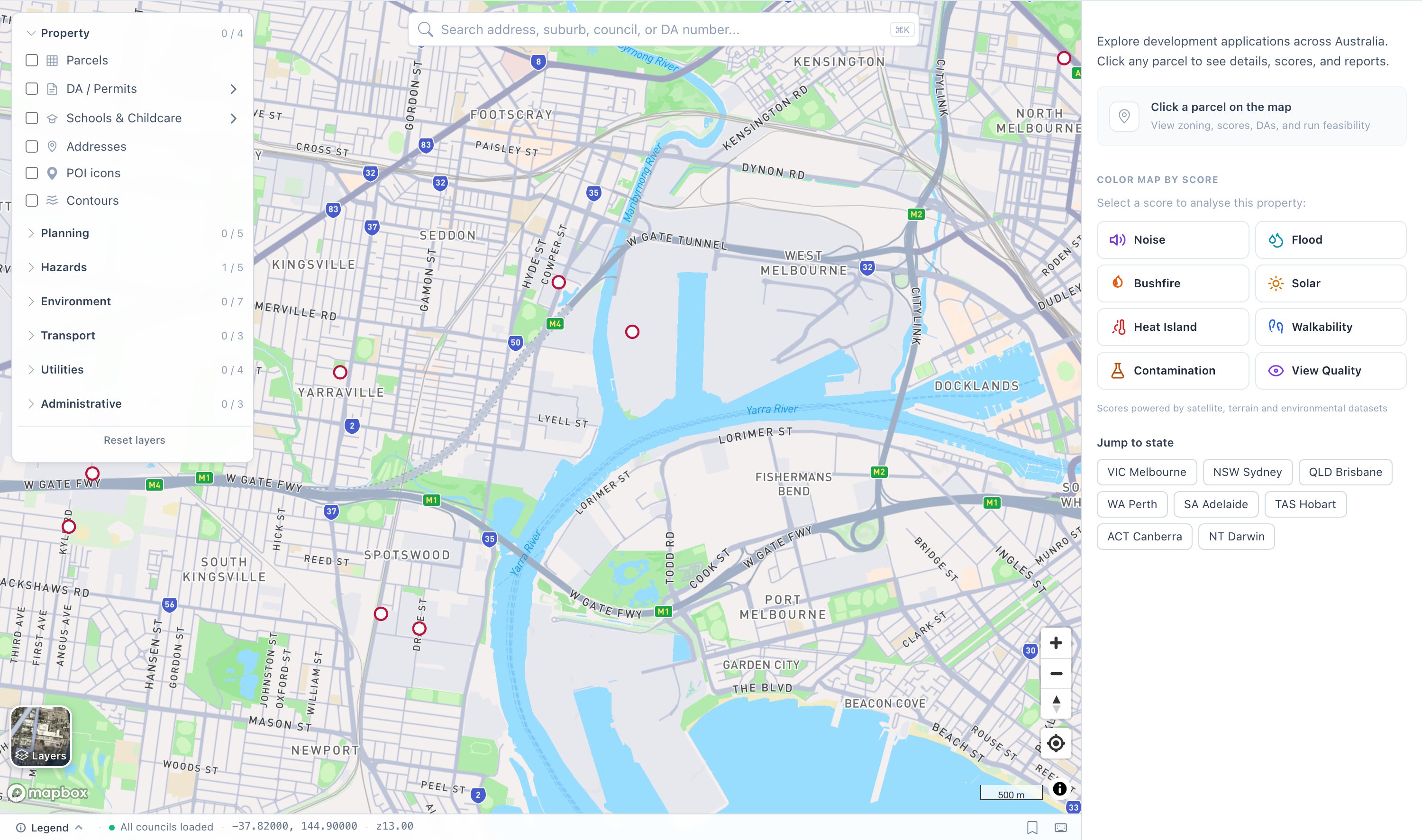Jump to SA Adelaide

pyautogui.click(x=1215, y=504)
